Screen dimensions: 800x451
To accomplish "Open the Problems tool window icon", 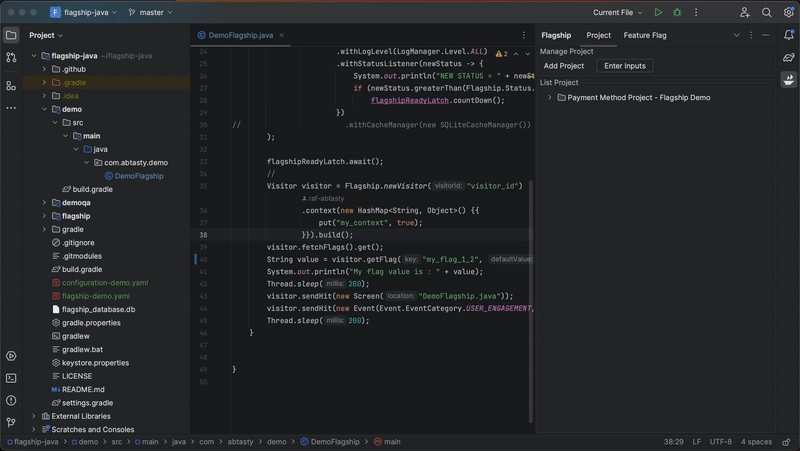I will click(11, 399).
